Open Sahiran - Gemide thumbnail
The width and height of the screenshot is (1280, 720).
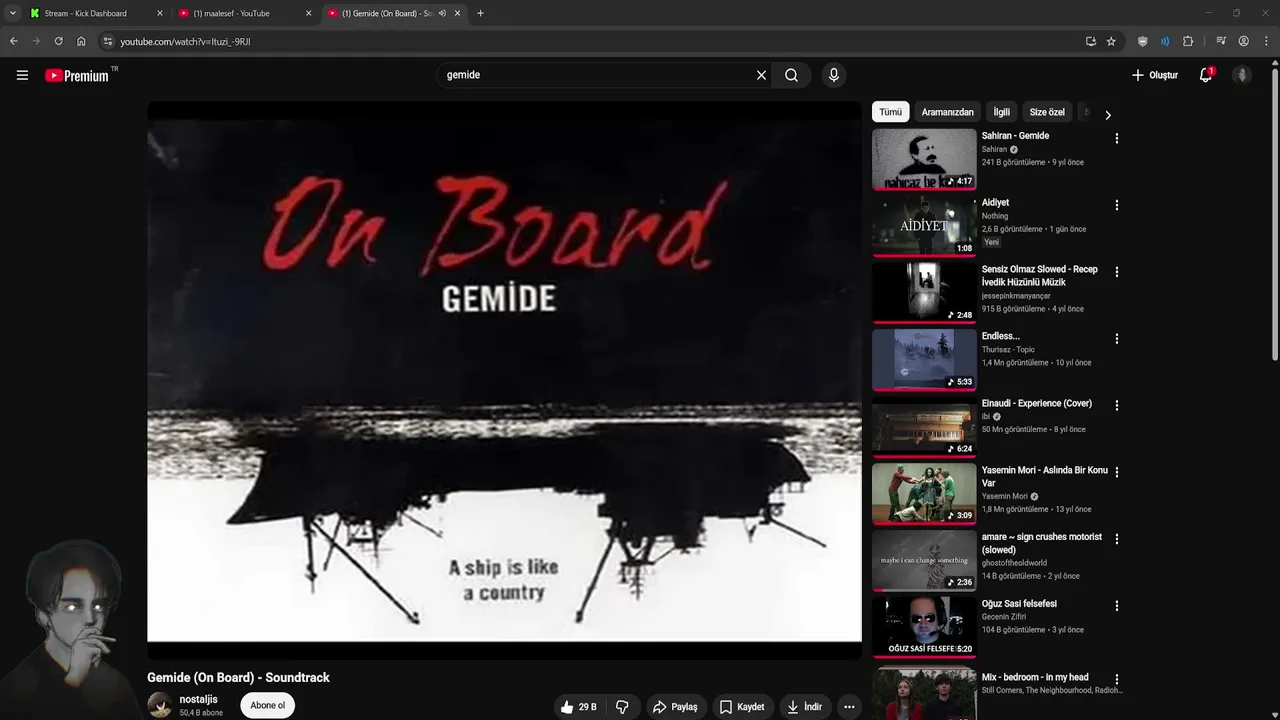tap(924, 158)
